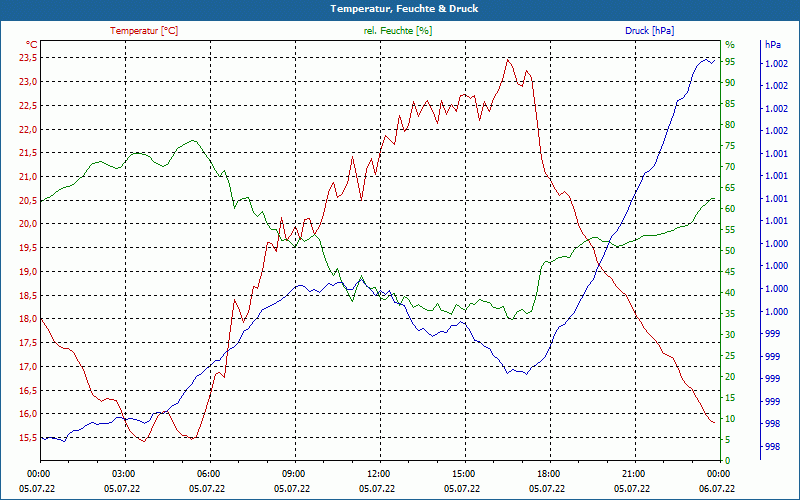
Task: Click the green '%' axis unit label
Action: pyautogui.click(x=730, y=44)
